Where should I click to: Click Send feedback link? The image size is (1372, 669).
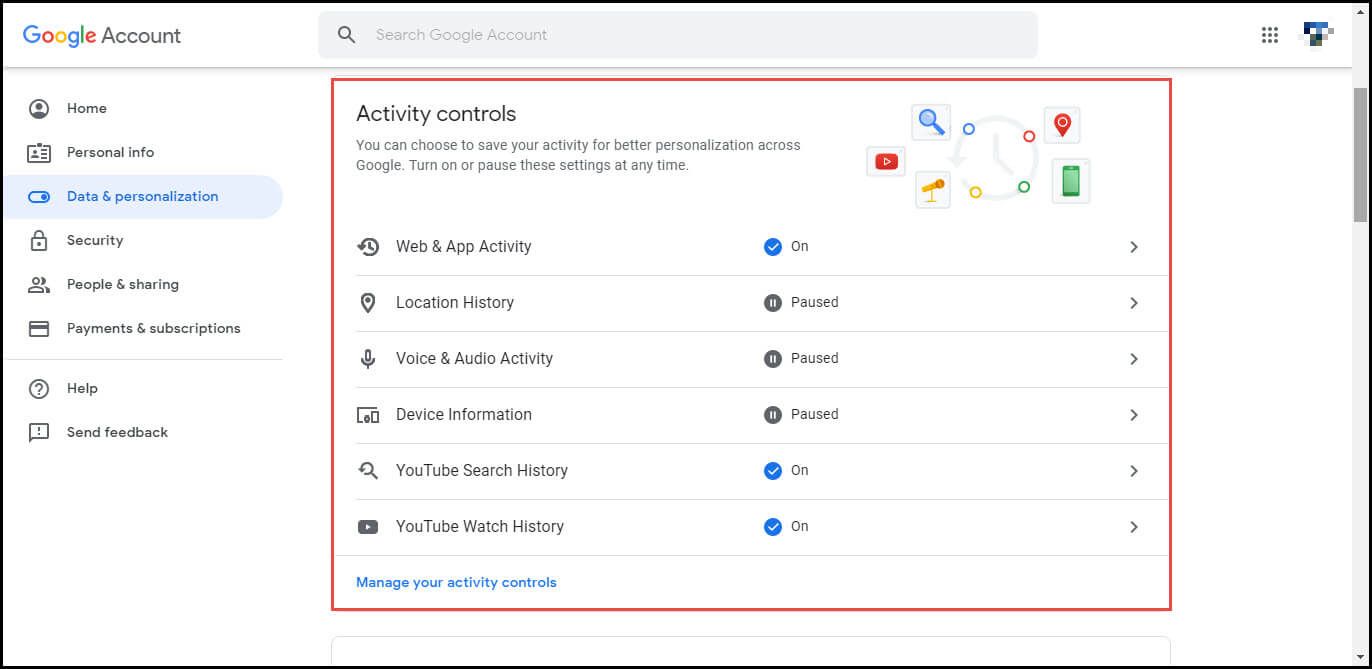(142, 432)
